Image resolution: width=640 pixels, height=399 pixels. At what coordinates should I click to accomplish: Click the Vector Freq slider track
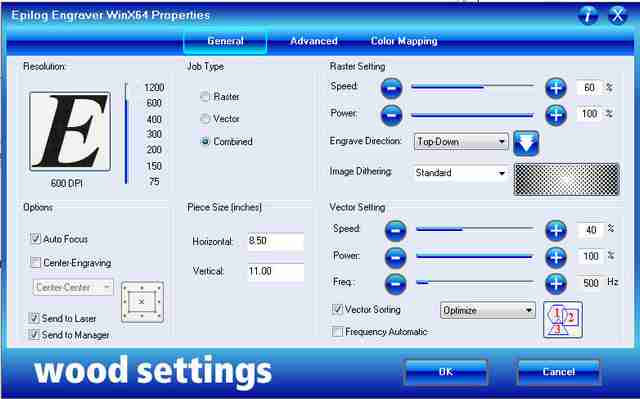coord(475,282)
